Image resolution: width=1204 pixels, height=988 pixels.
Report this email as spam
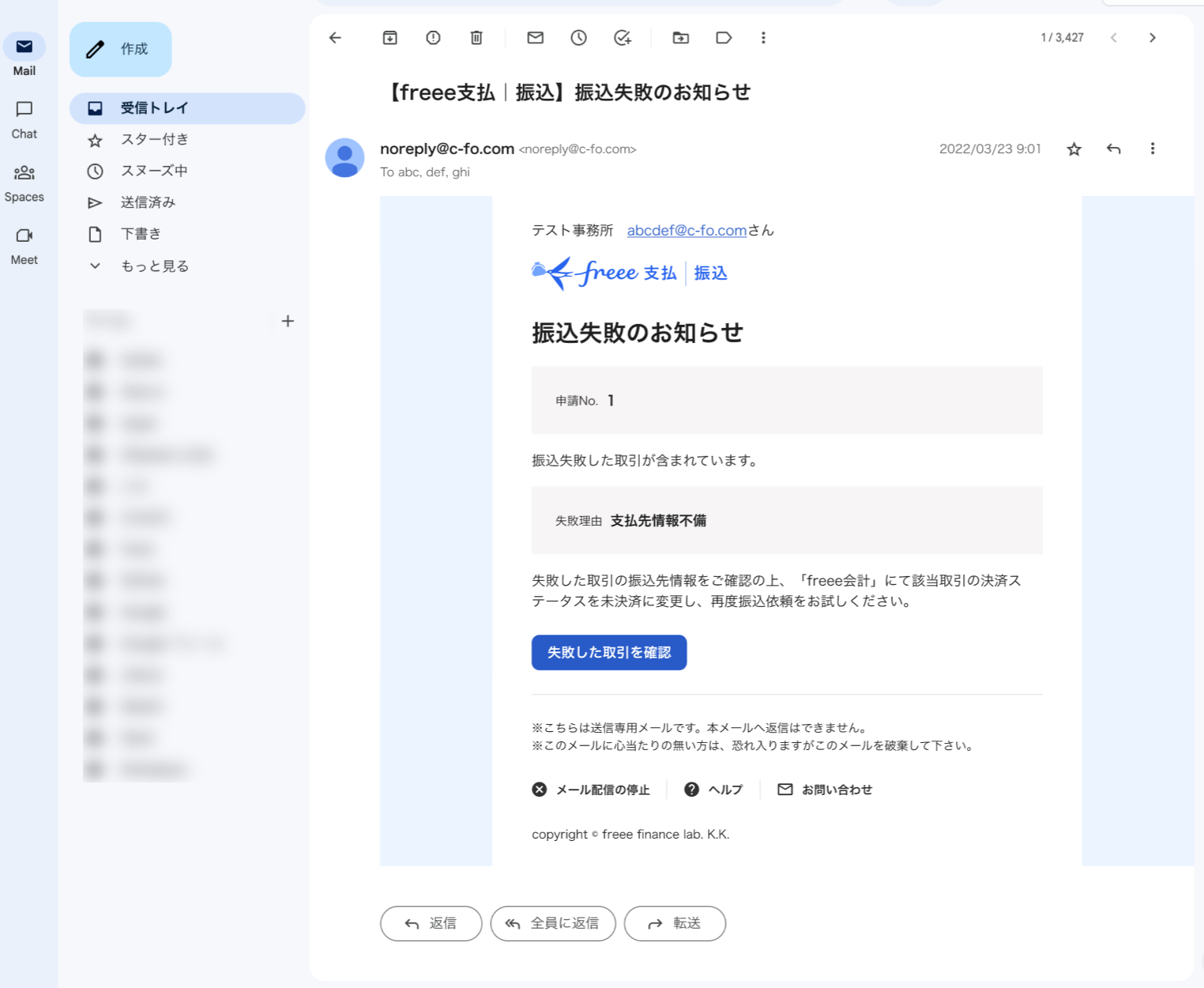(x=433, y=37)
